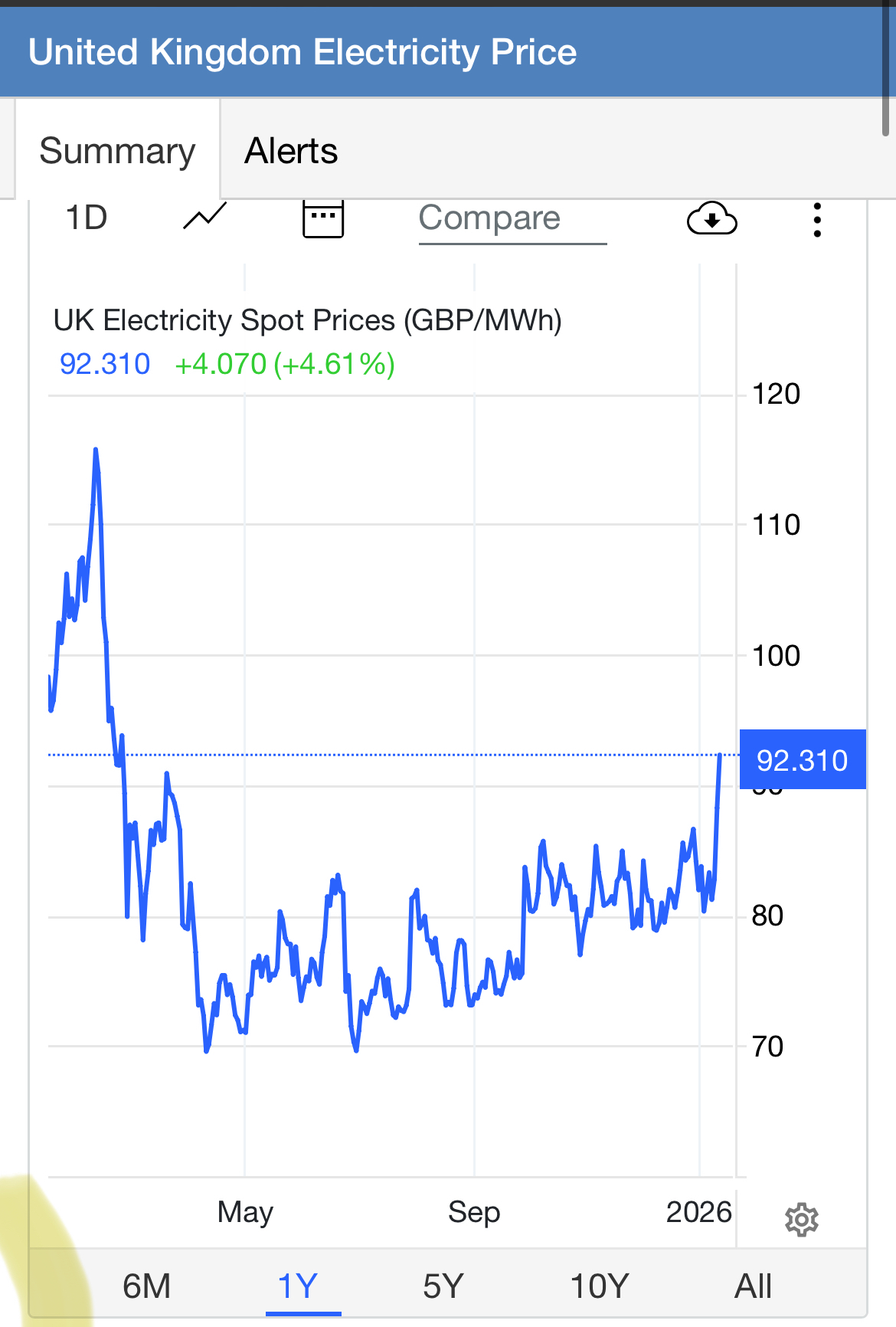Click the 92.310 current price label

(802, 760)
